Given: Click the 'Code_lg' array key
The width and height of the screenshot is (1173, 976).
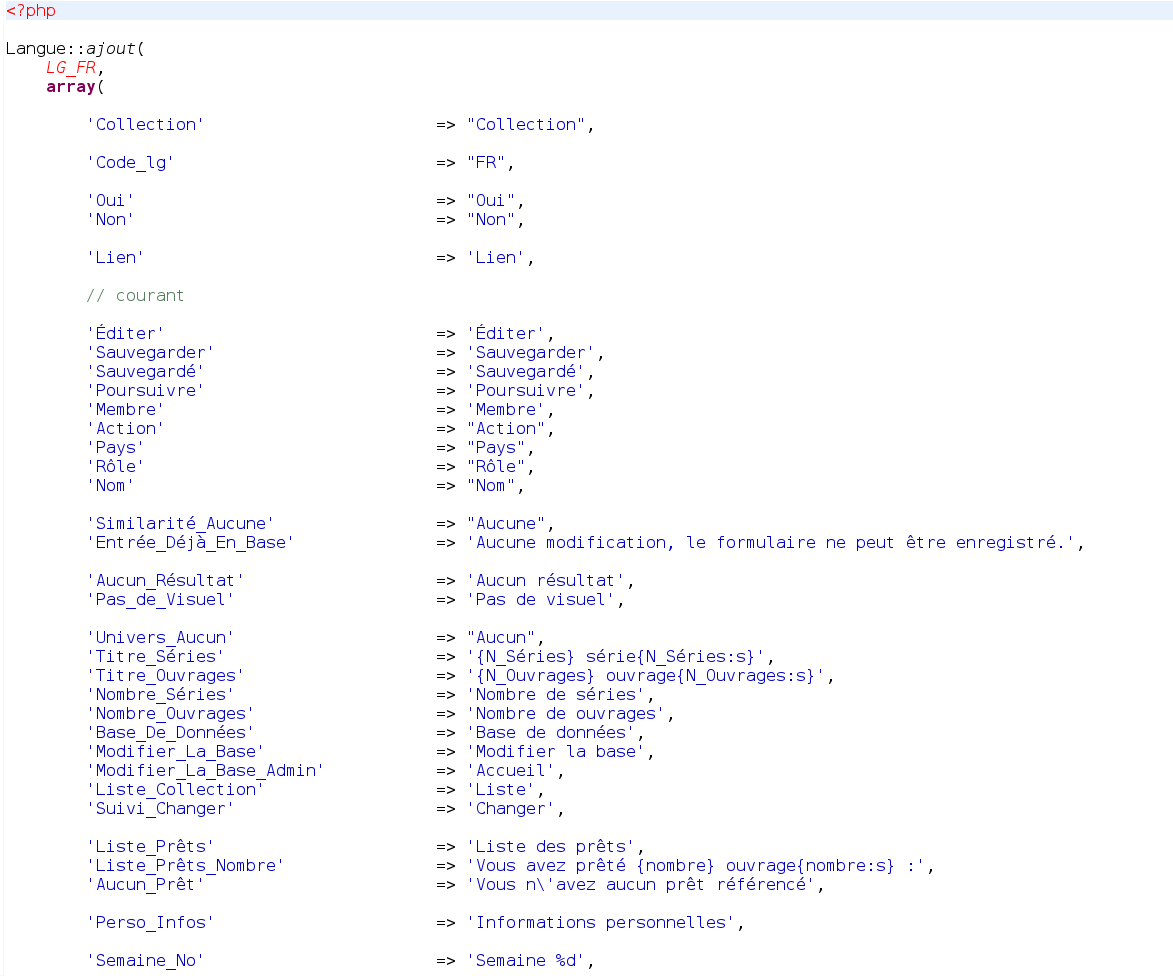Looking at the screenshot, I should (130, 162).
